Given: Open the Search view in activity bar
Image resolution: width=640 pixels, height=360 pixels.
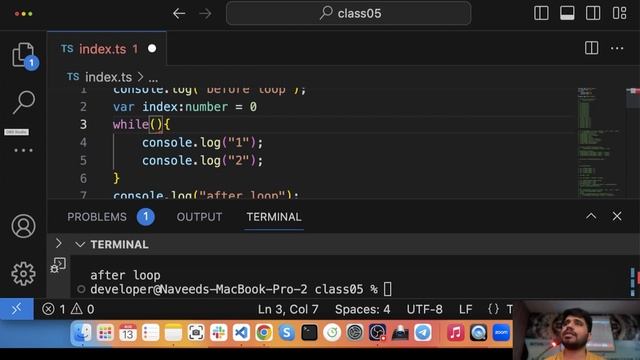Looking at the screenshot, I should tap(23, 102).
